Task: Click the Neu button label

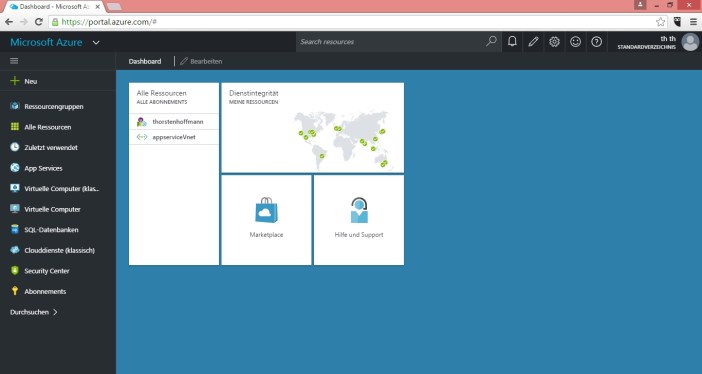Action: click(31, 81)
